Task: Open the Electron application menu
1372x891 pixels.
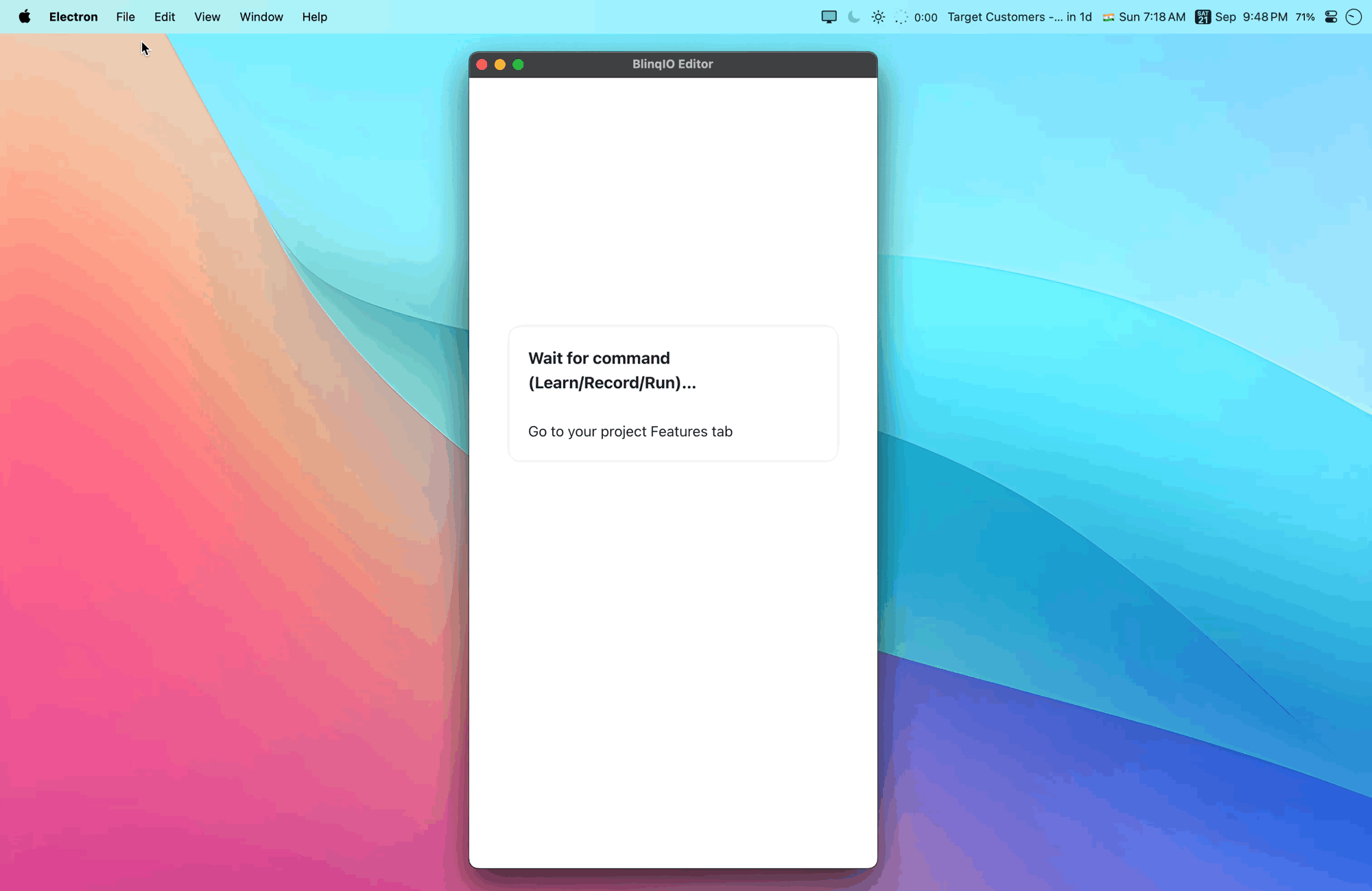Action: click(x=73, y=17)
